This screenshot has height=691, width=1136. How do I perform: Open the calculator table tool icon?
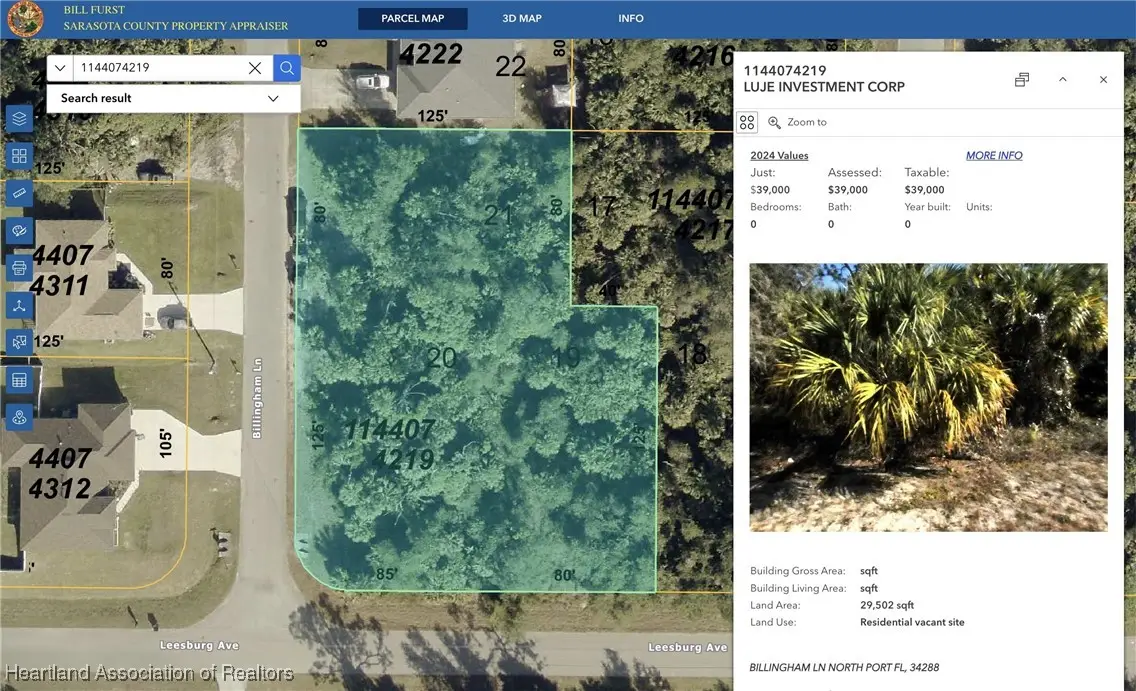(19, 379)
